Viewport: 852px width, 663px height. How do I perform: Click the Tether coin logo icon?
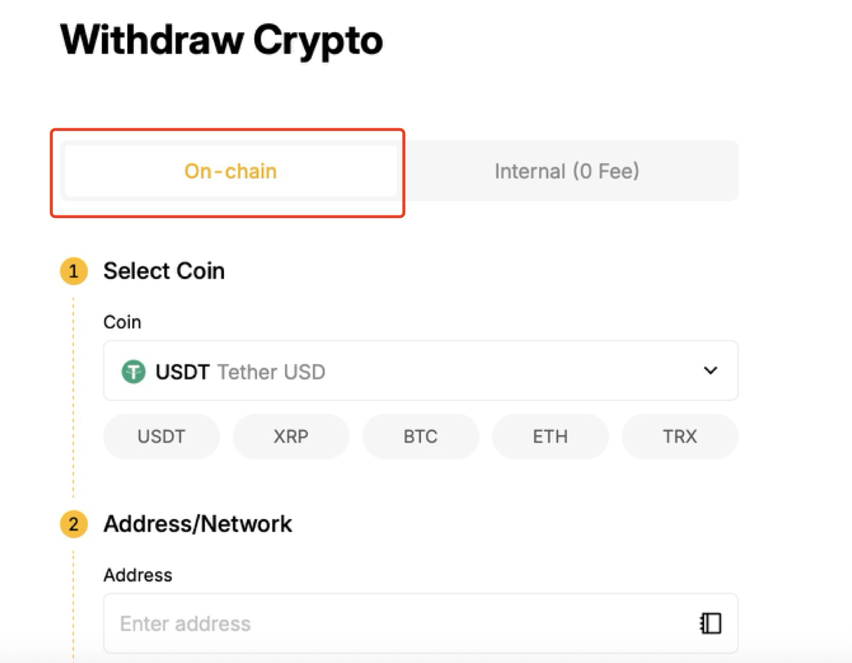pos(133,372)
